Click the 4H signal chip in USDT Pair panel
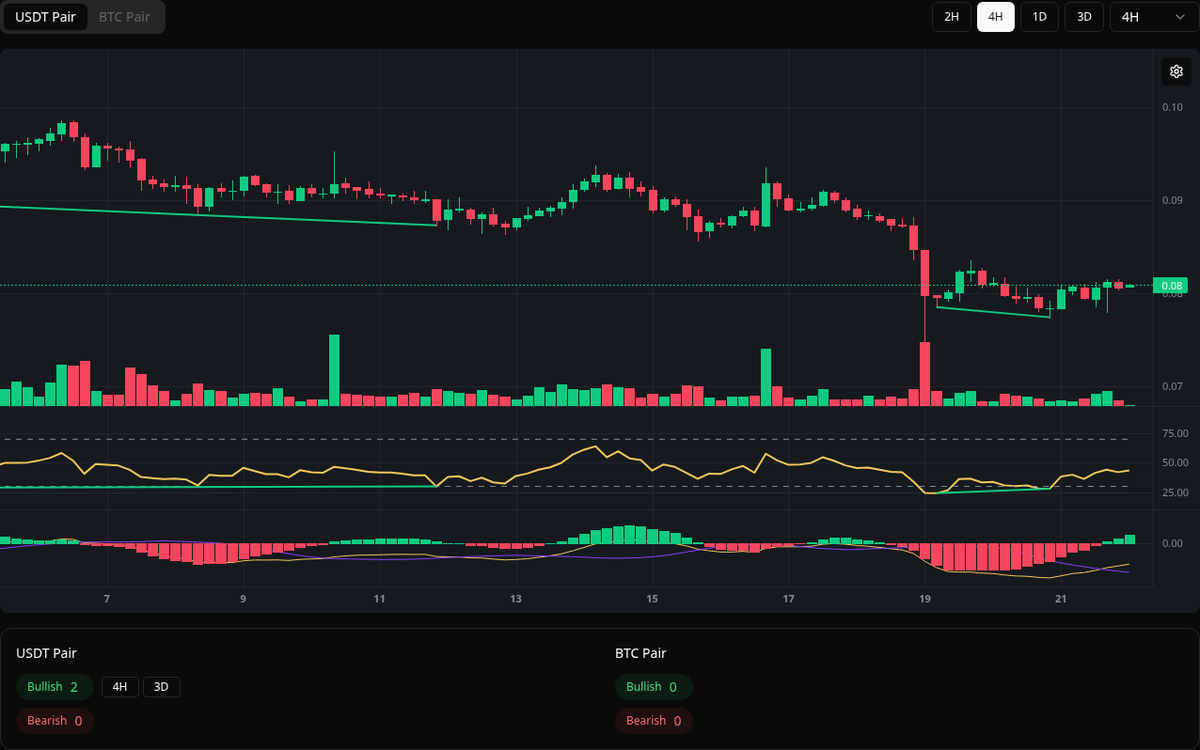This screenshot has height=750, width=1200. (x=120, y=687)
